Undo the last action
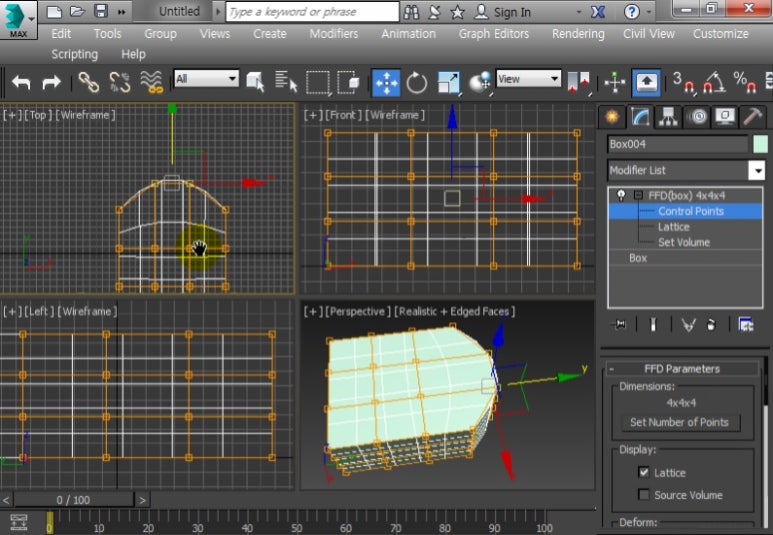773x535 pixels. (21, 82)
